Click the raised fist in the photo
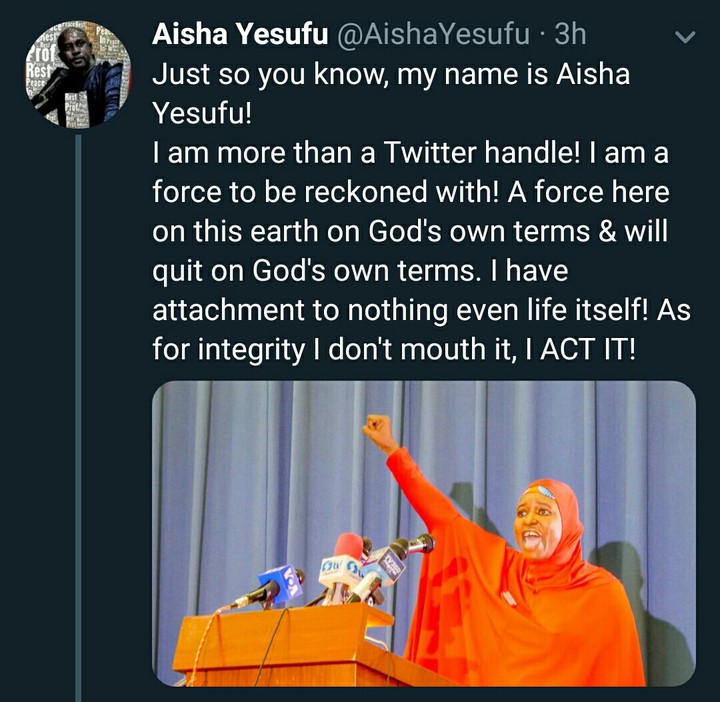720x702 pixels. 380,432
